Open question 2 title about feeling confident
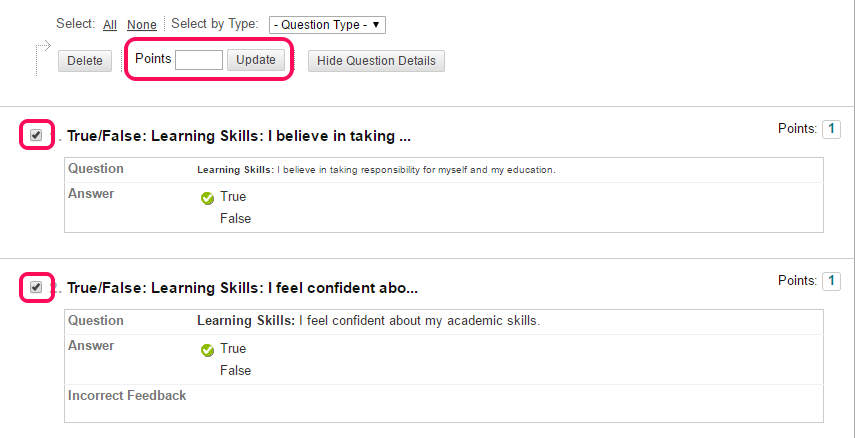This screenshot has width=855, height=438. point(242,288)
